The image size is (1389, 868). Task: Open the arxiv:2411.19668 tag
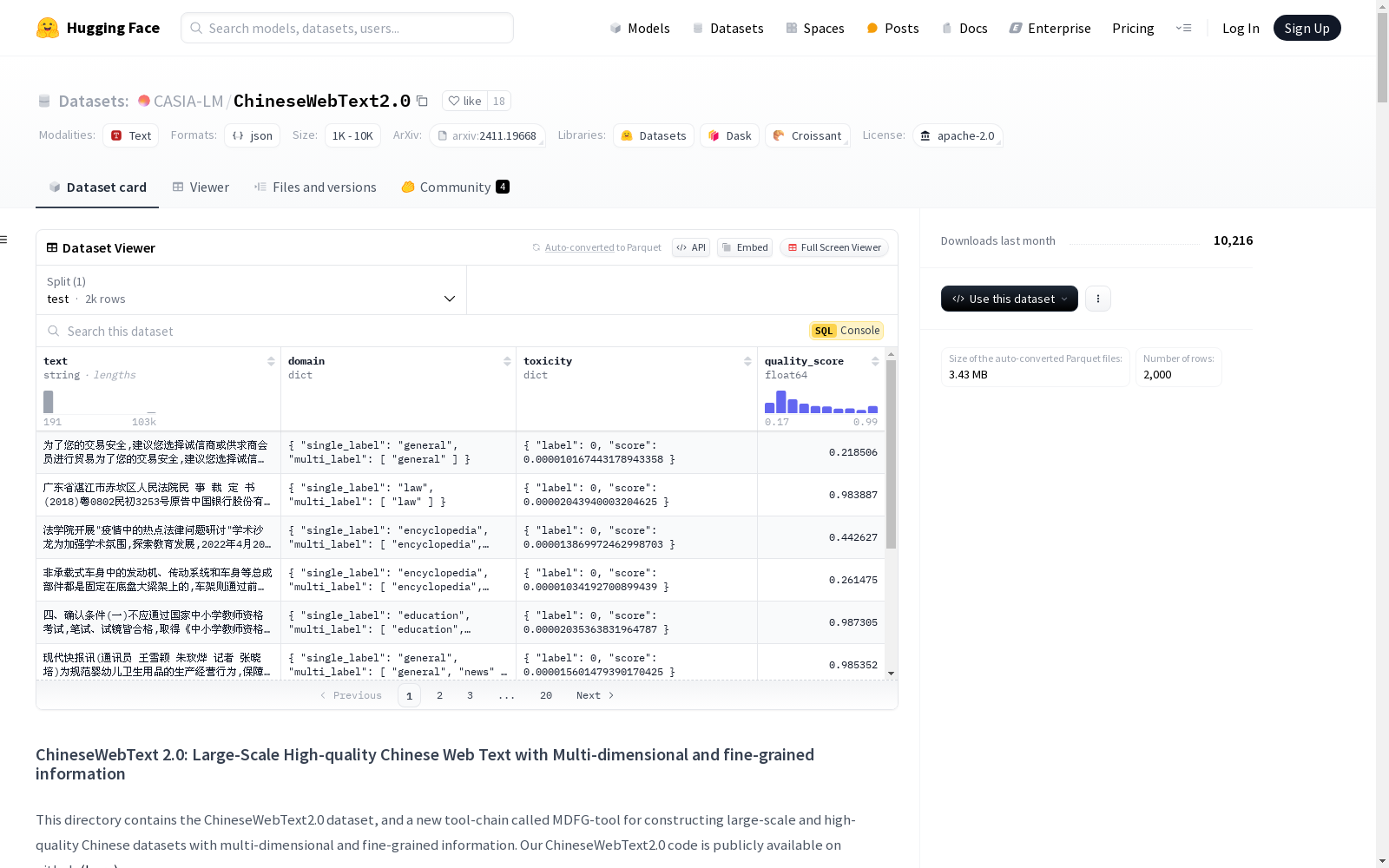click(x=487, y=135)
